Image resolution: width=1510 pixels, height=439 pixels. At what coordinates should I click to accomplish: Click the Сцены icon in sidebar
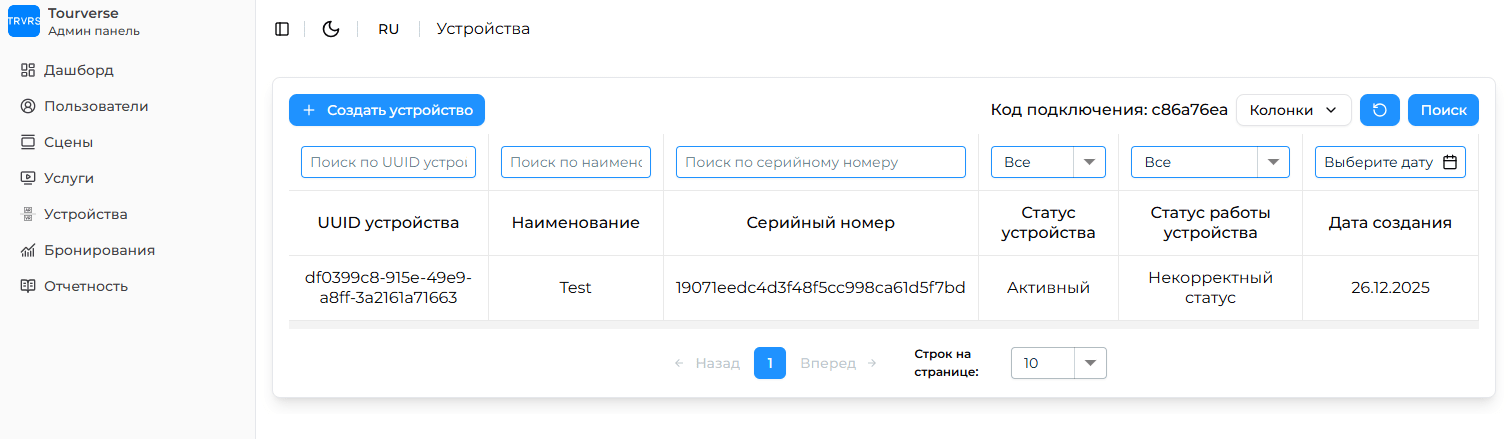click(x=28, y=142)
